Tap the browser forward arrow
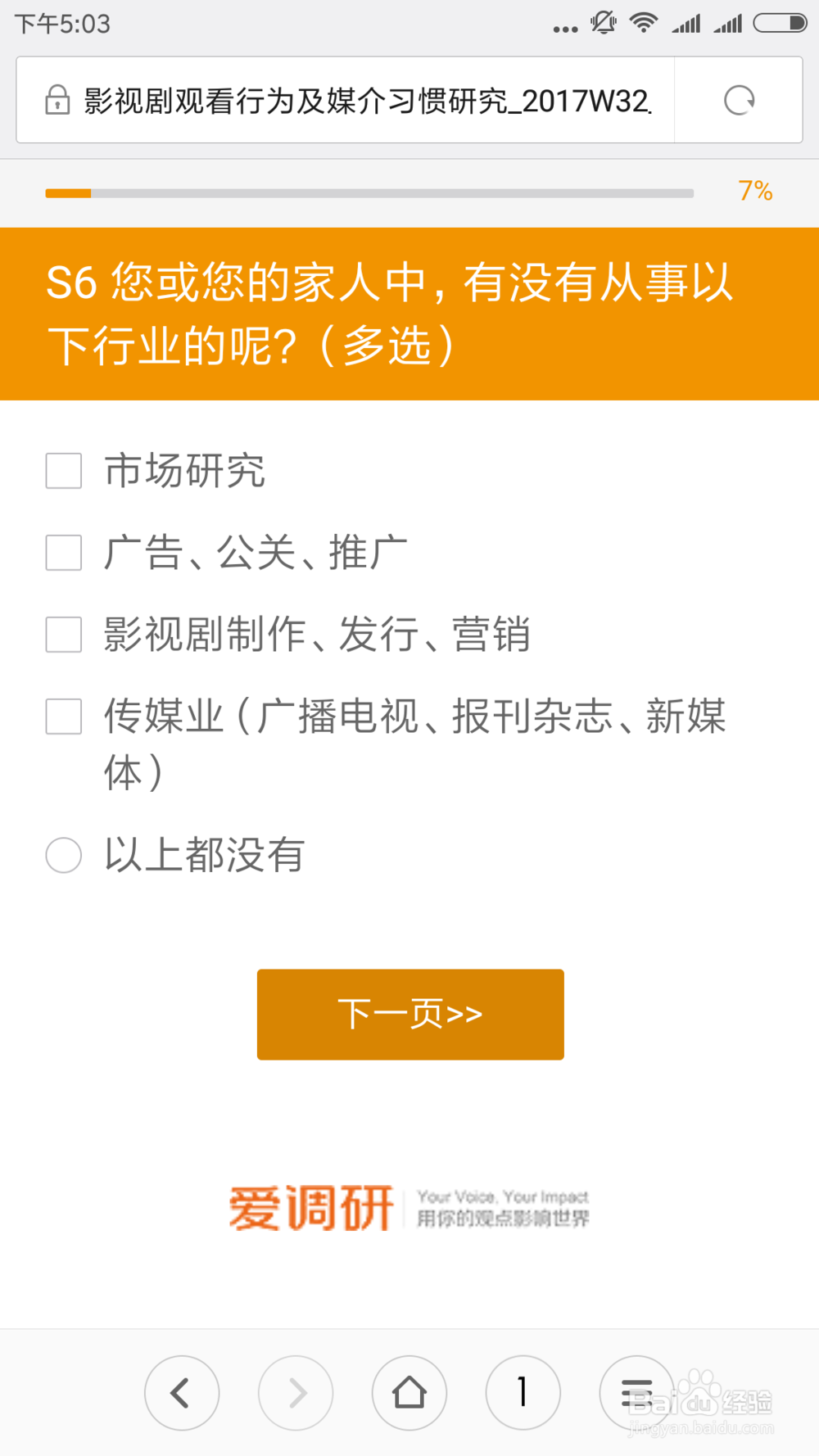Image resolution: width=819 pixels, height=1456 pixels. [296, 1392]
